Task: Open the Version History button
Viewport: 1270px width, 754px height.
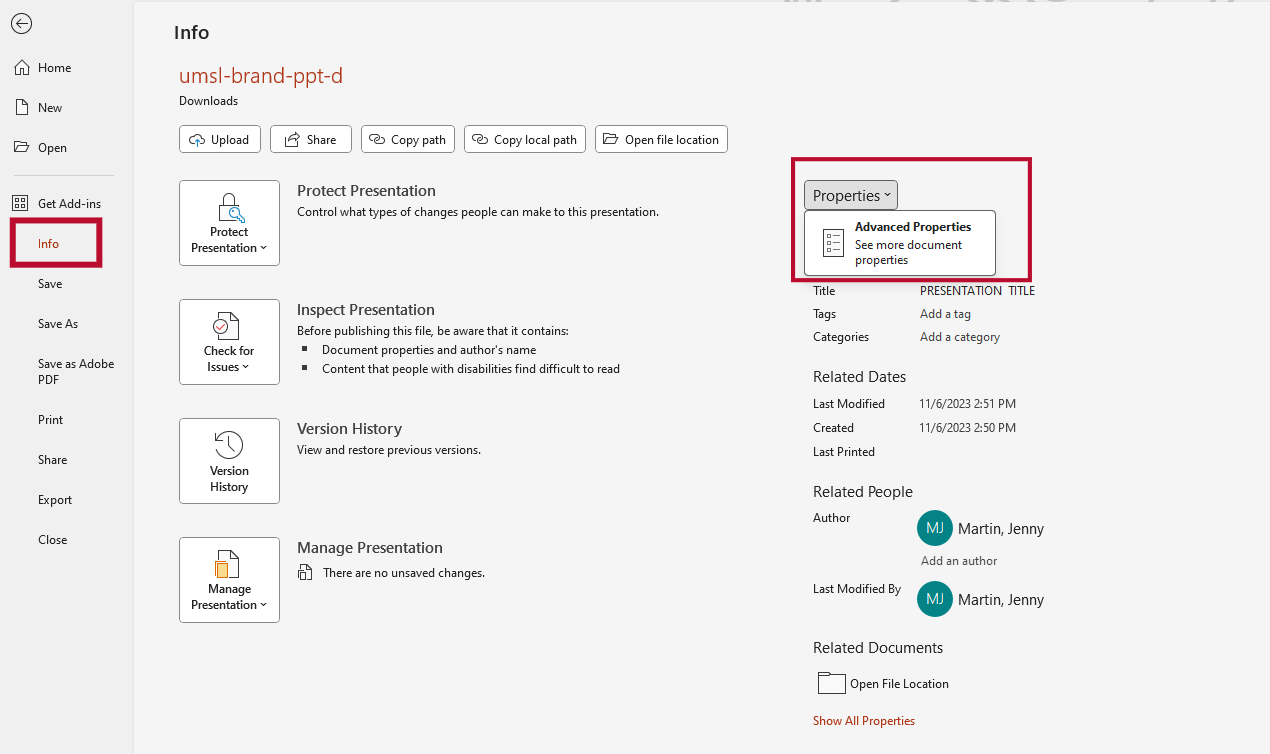Action: pyautogui.click(x=229, y=461)
